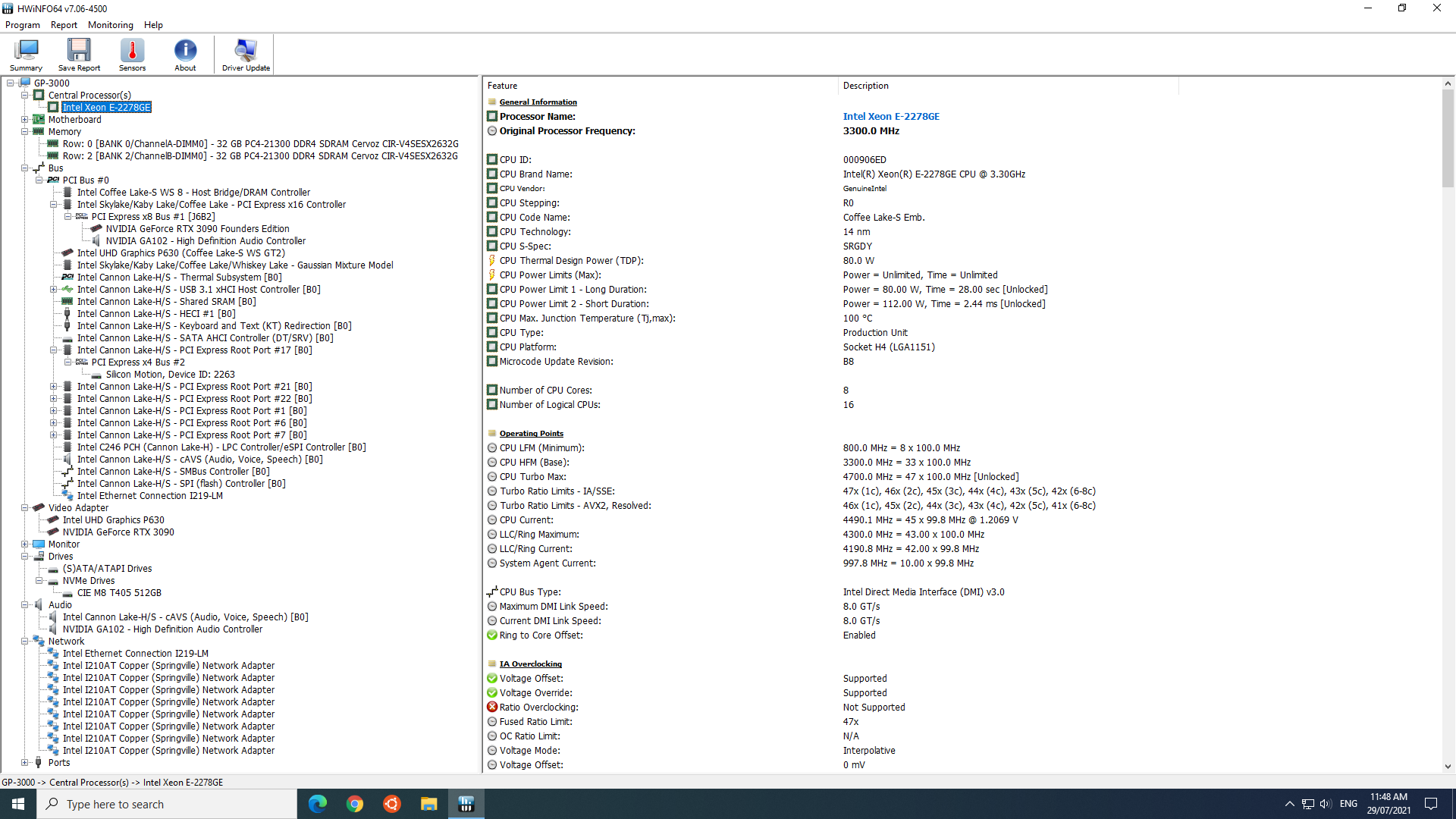The width and height of the screenshot is (1456, 819).
Task: Collapse the NVMe Drives node
Action: pos(39,580)
